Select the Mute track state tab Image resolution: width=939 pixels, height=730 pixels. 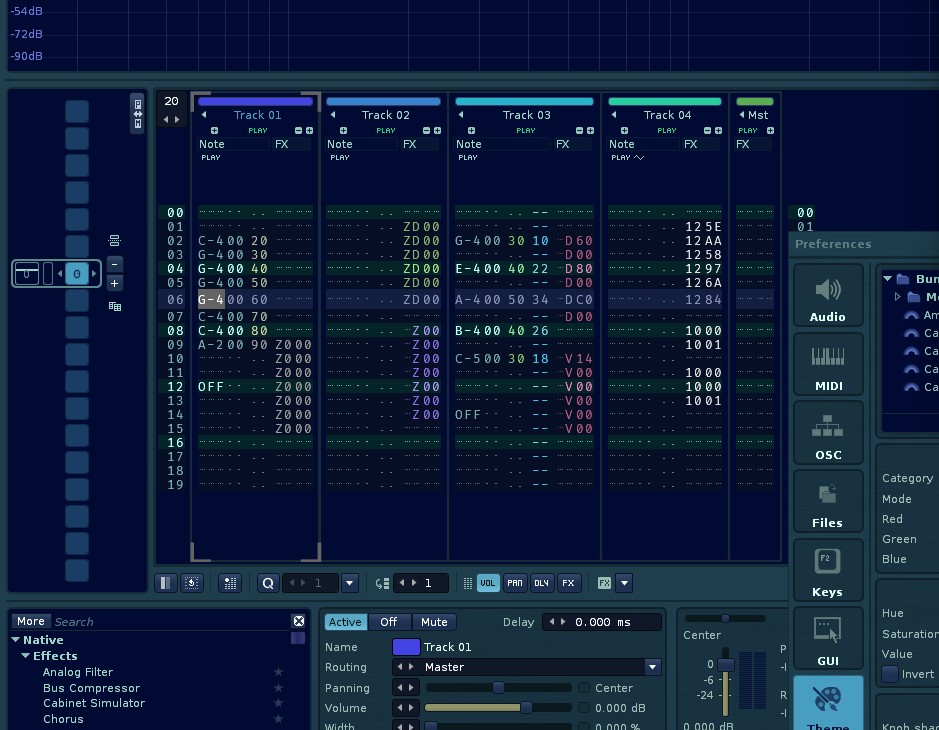[434, 622]
